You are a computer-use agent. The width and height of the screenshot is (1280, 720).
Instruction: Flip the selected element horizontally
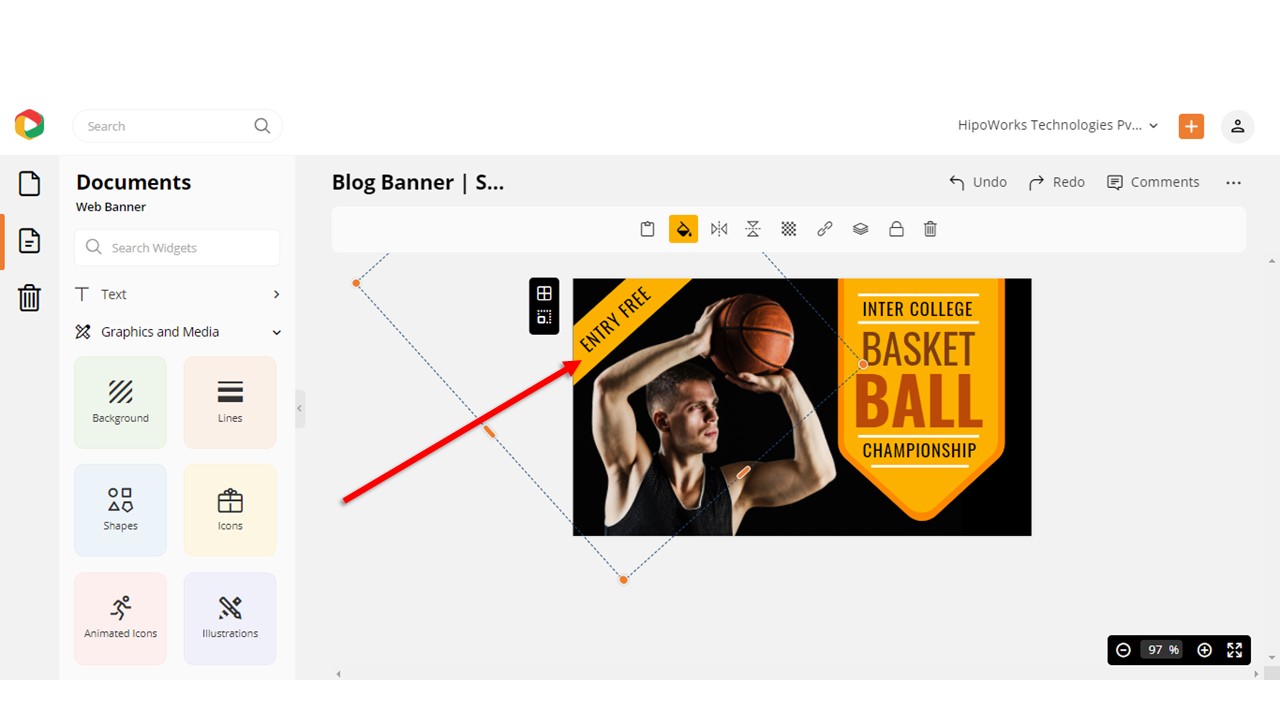pyautogui.click(x=719, y=229)
